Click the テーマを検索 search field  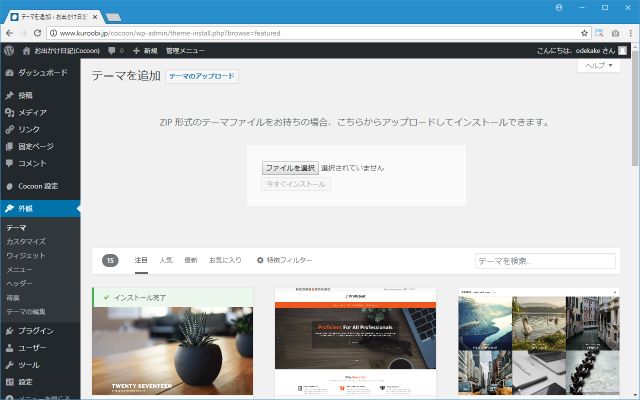tap(544, 260)
